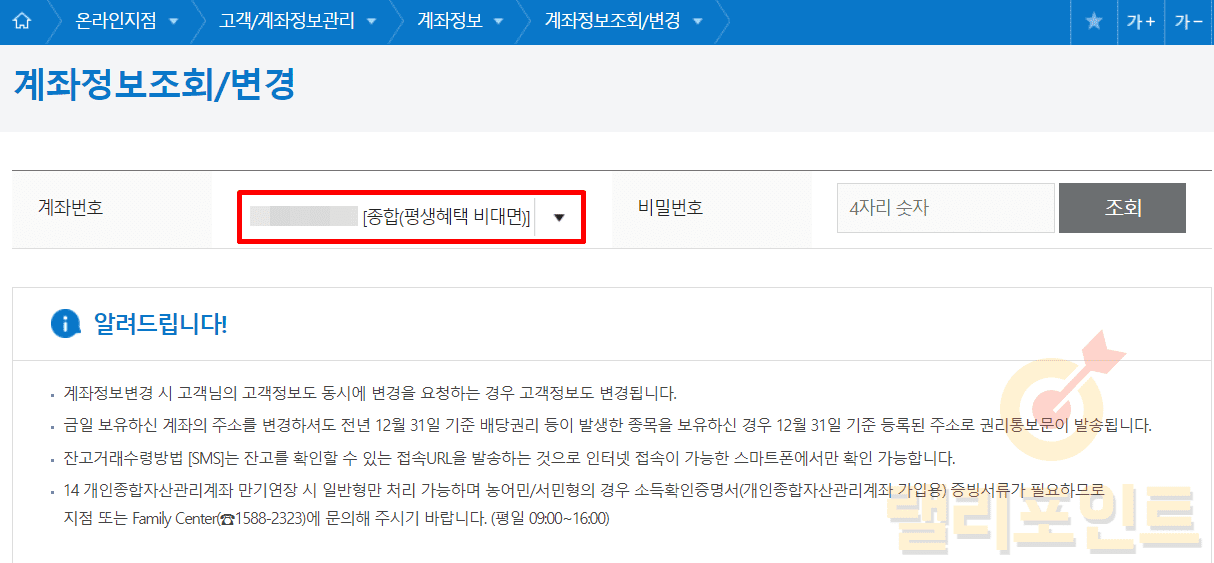Click the large 계좌정보조회/변경 page title
This screenshot has height=563, width=1214.
coord(154,84)
